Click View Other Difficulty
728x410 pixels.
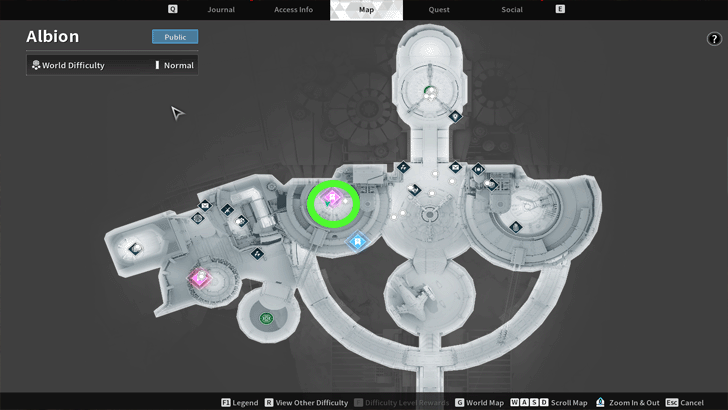306,402
